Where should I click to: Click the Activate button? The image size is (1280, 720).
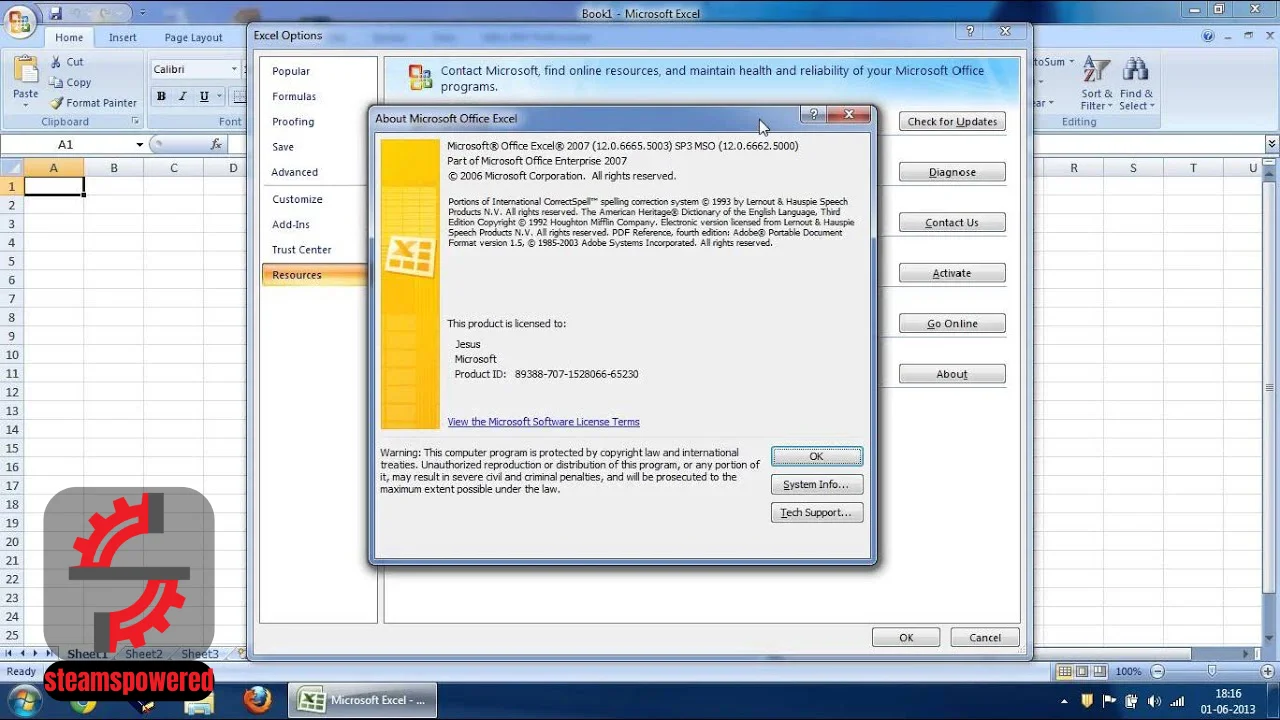[x=952, y=273]
